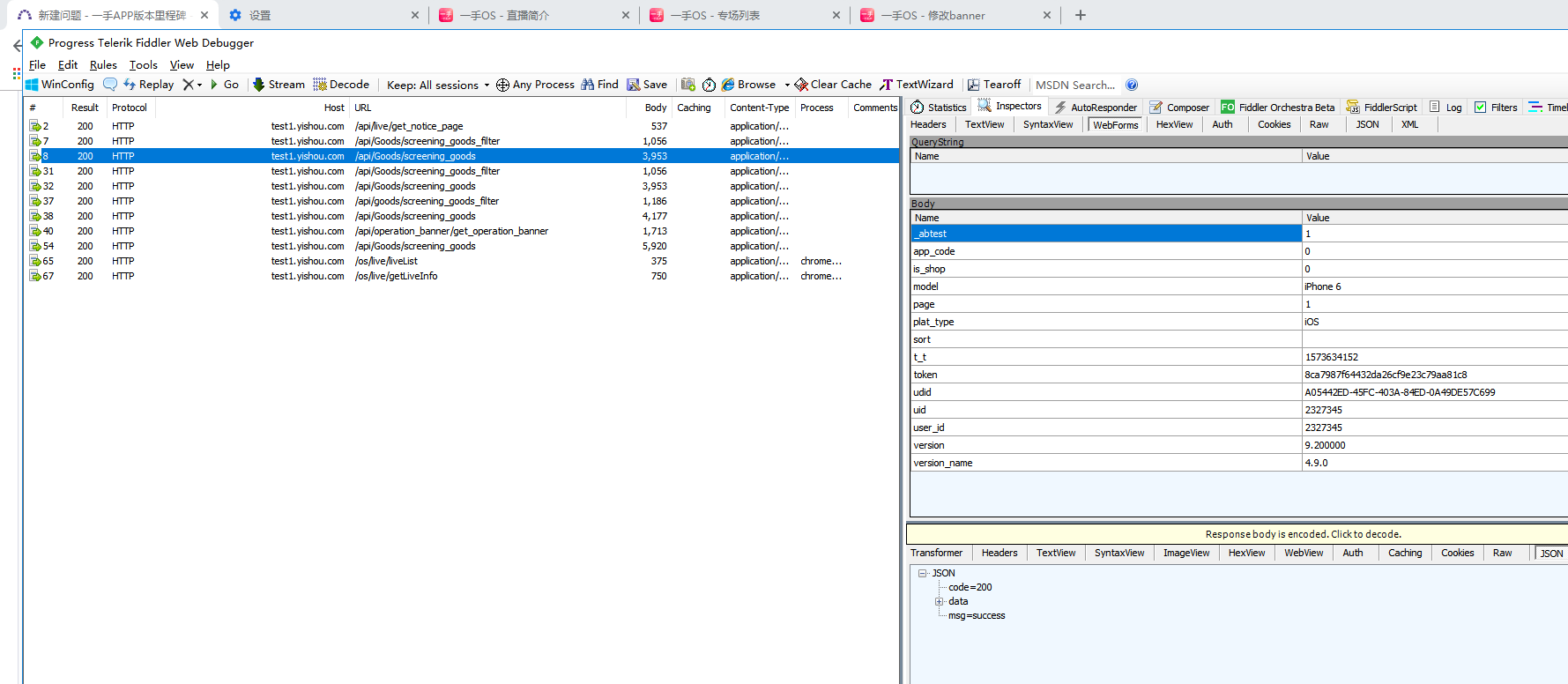
Task: Open the Edit menu
Action: [68, 65]
